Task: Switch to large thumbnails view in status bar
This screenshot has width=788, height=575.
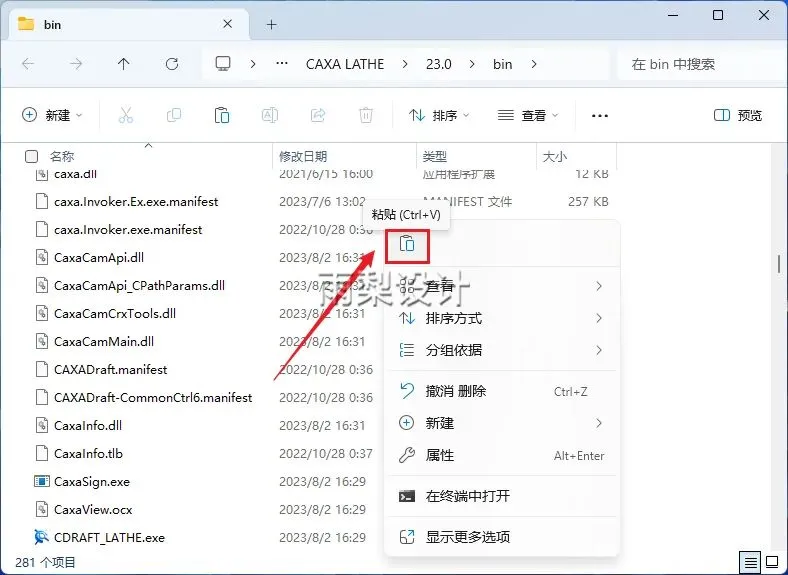Action: click(x=772, y=562)
